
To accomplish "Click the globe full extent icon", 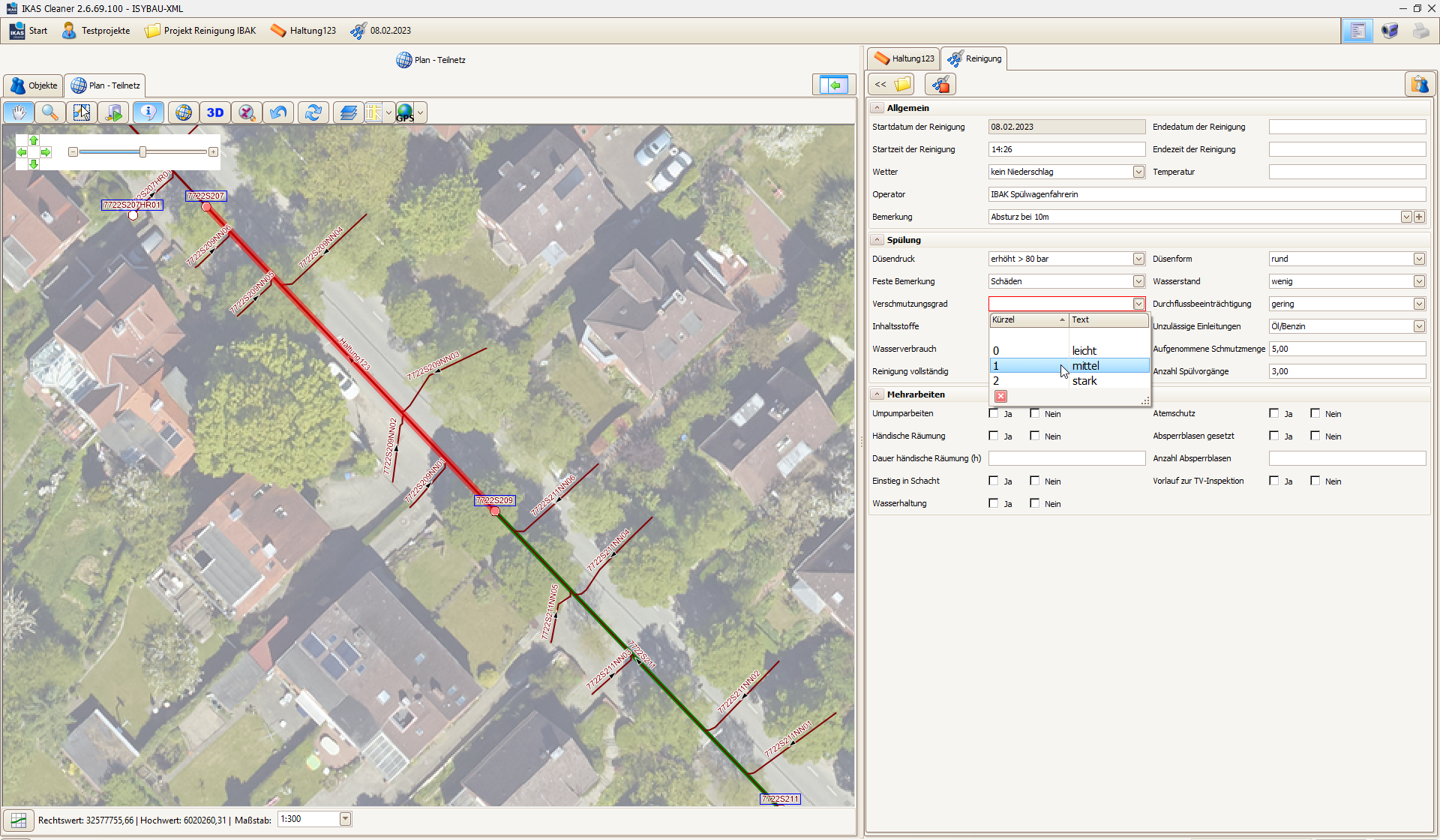I will [x=184, y=112].
